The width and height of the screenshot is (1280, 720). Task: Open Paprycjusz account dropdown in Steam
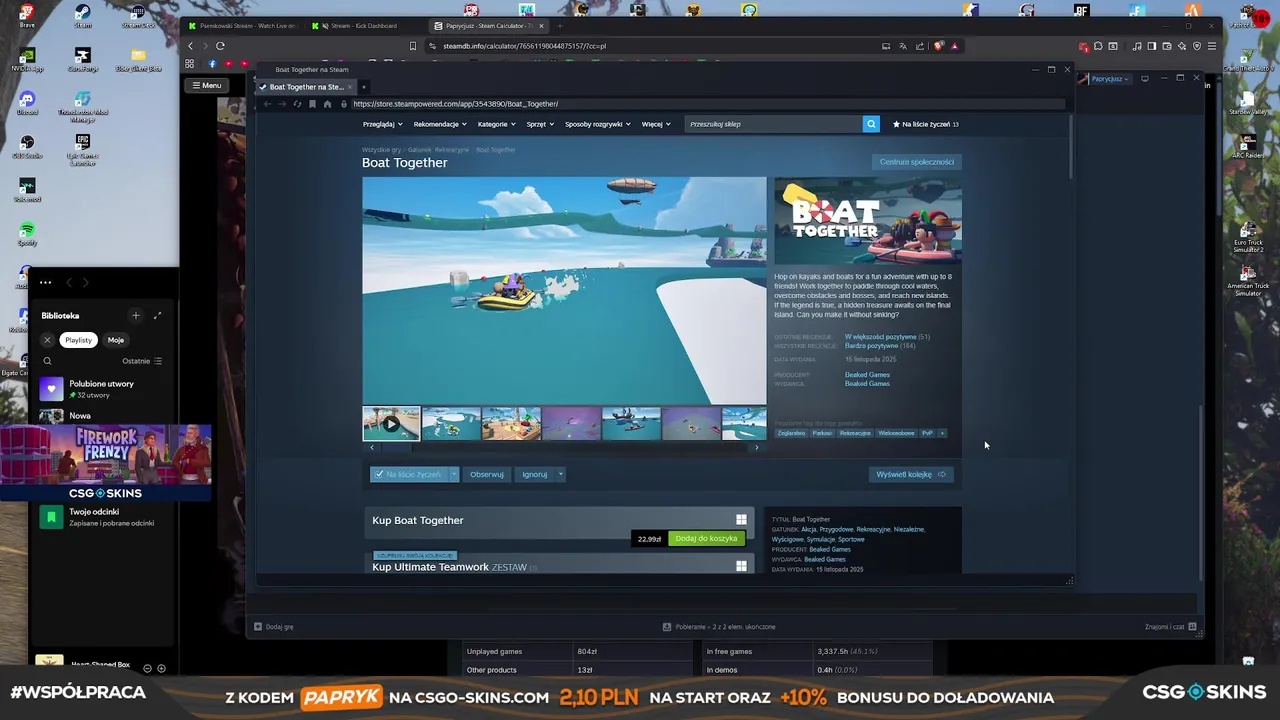1109,78
